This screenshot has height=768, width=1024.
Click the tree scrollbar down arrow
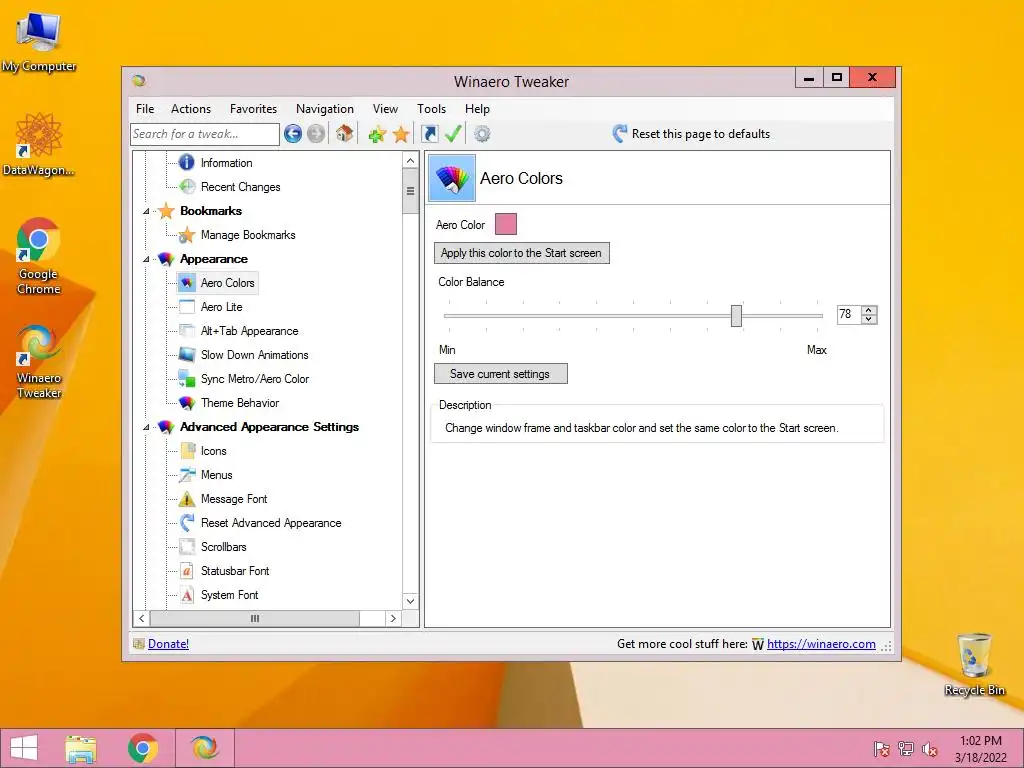click(410, 601)
